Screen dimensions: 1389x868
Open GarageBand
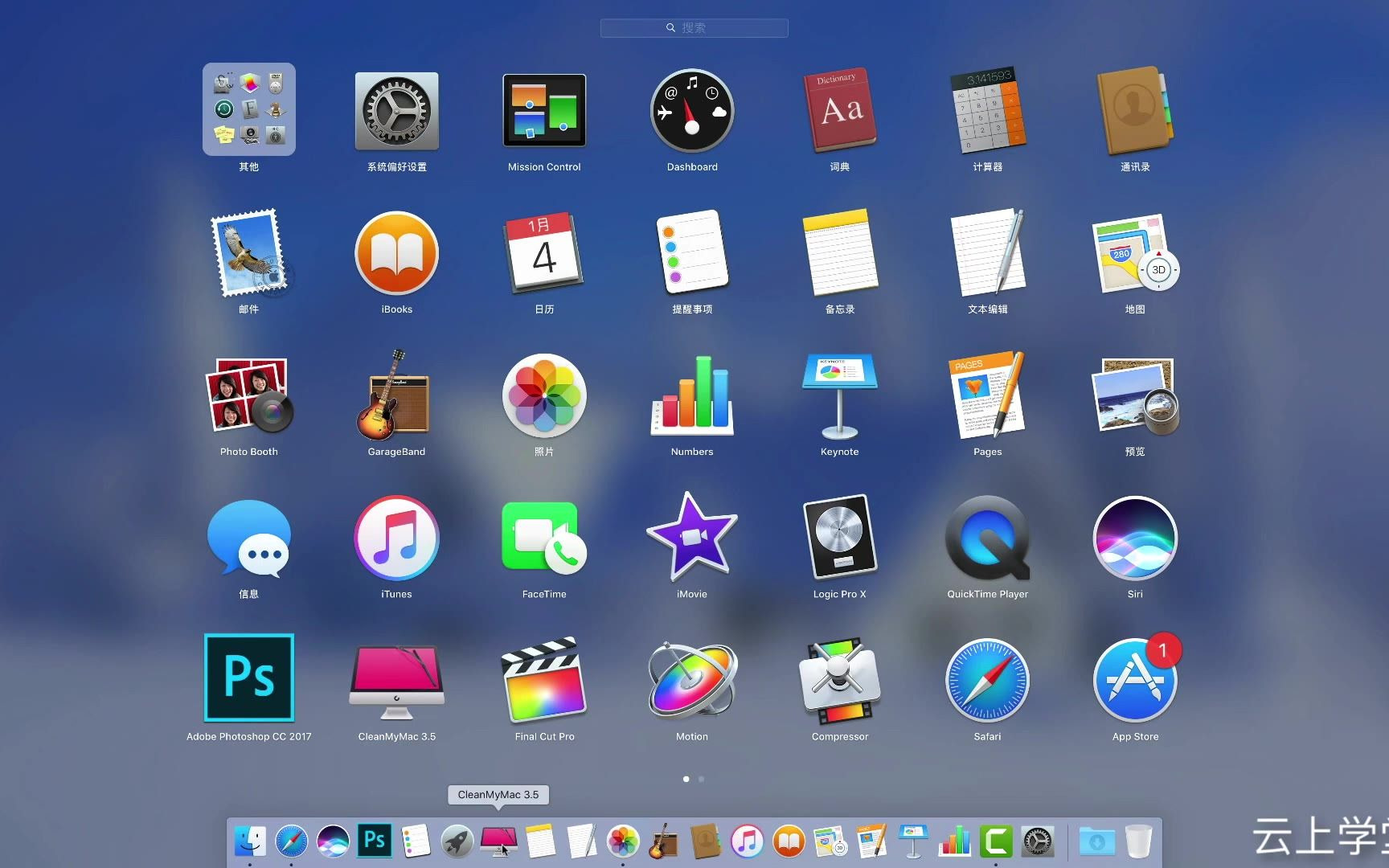[396, 396]
